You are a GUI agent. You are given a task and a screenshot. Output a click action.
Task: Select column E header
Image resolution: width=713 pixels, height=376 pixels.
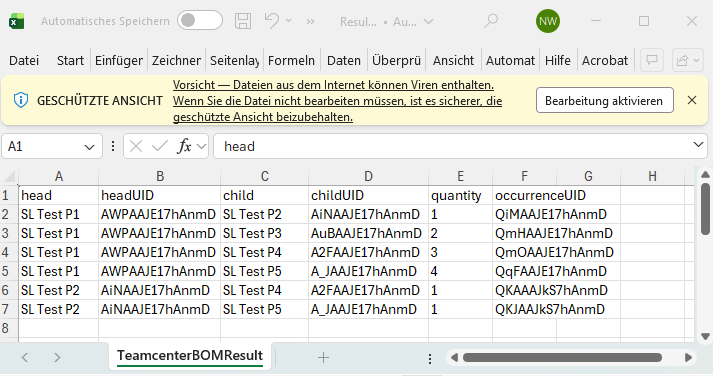(x=460, y=176)
